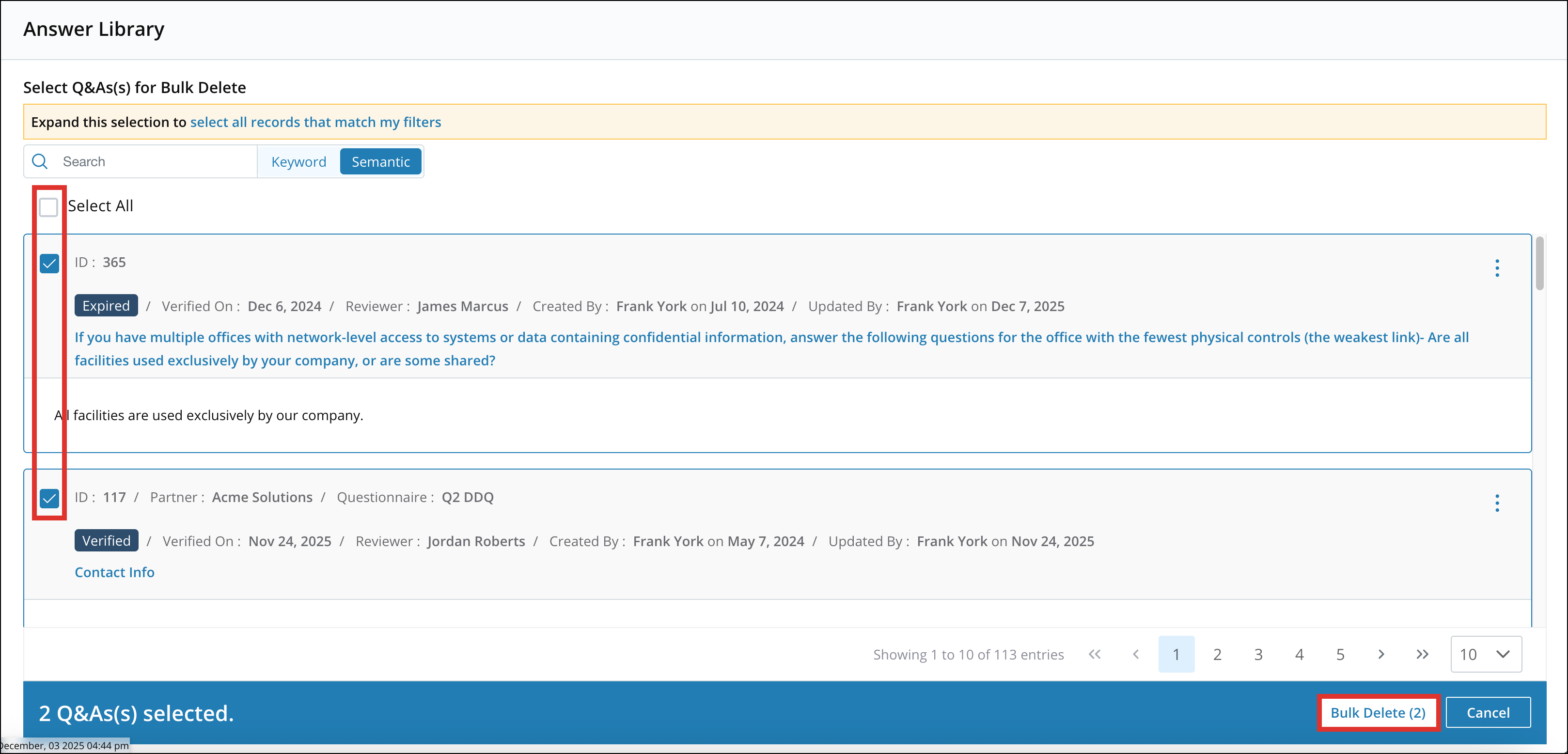Open the kebab menu for Q&A ID 365
This screenshot has height=754, width=1568.
tap(1497, 268)
